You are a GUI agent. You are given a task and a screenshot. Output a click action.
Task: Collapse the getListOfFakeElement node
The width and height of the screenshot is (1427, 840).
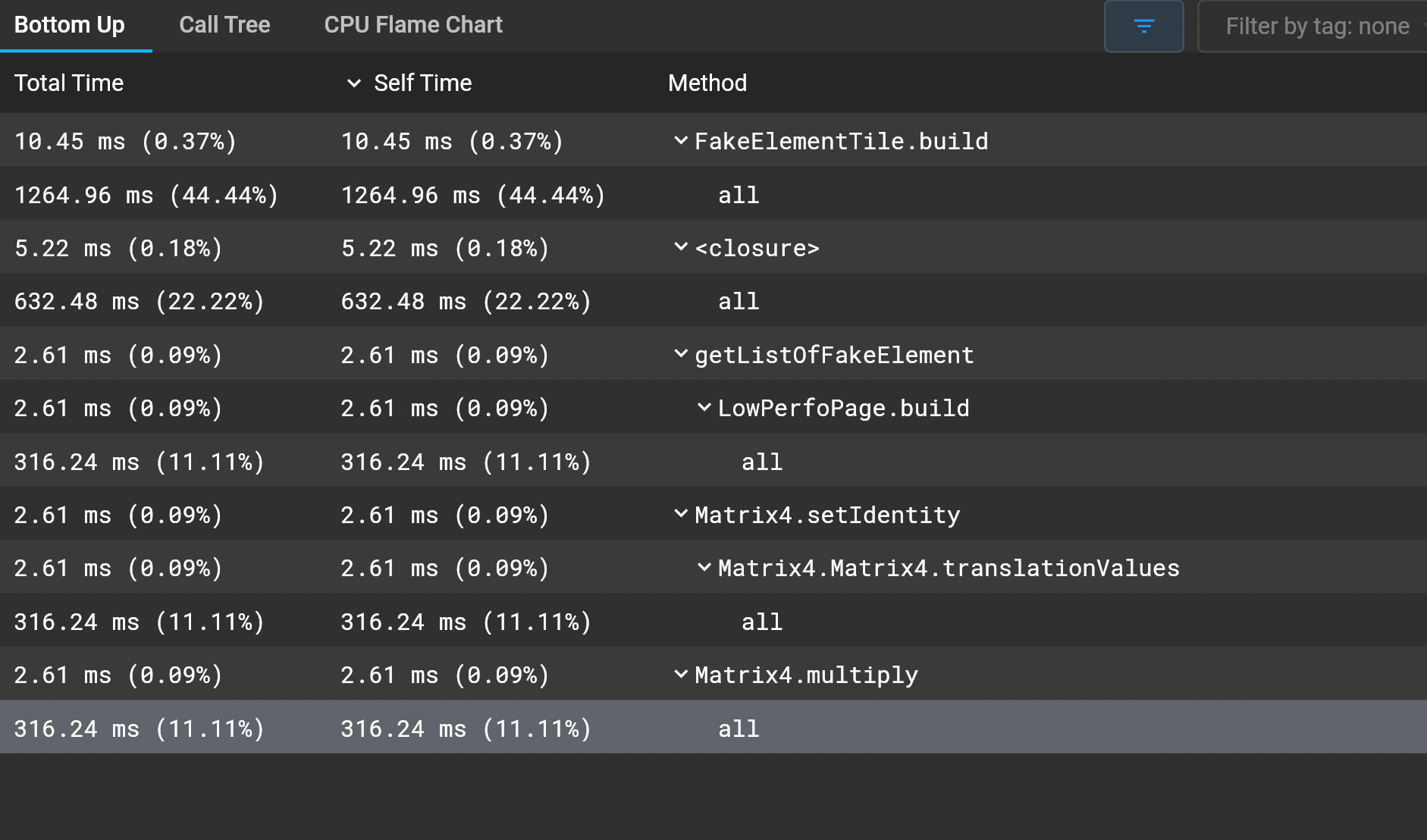pyautogui.click(x=681, y=354)
